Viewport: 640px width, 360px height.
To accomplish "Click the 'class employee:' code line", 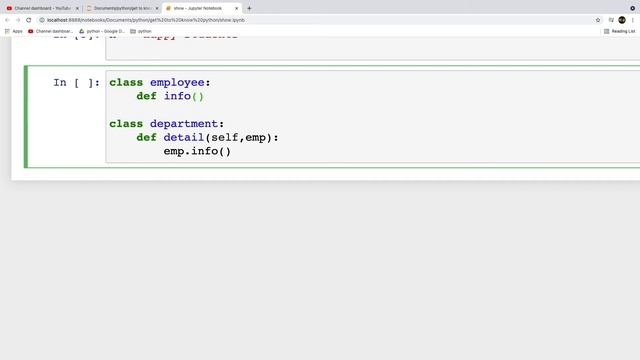I will (160, 82).
